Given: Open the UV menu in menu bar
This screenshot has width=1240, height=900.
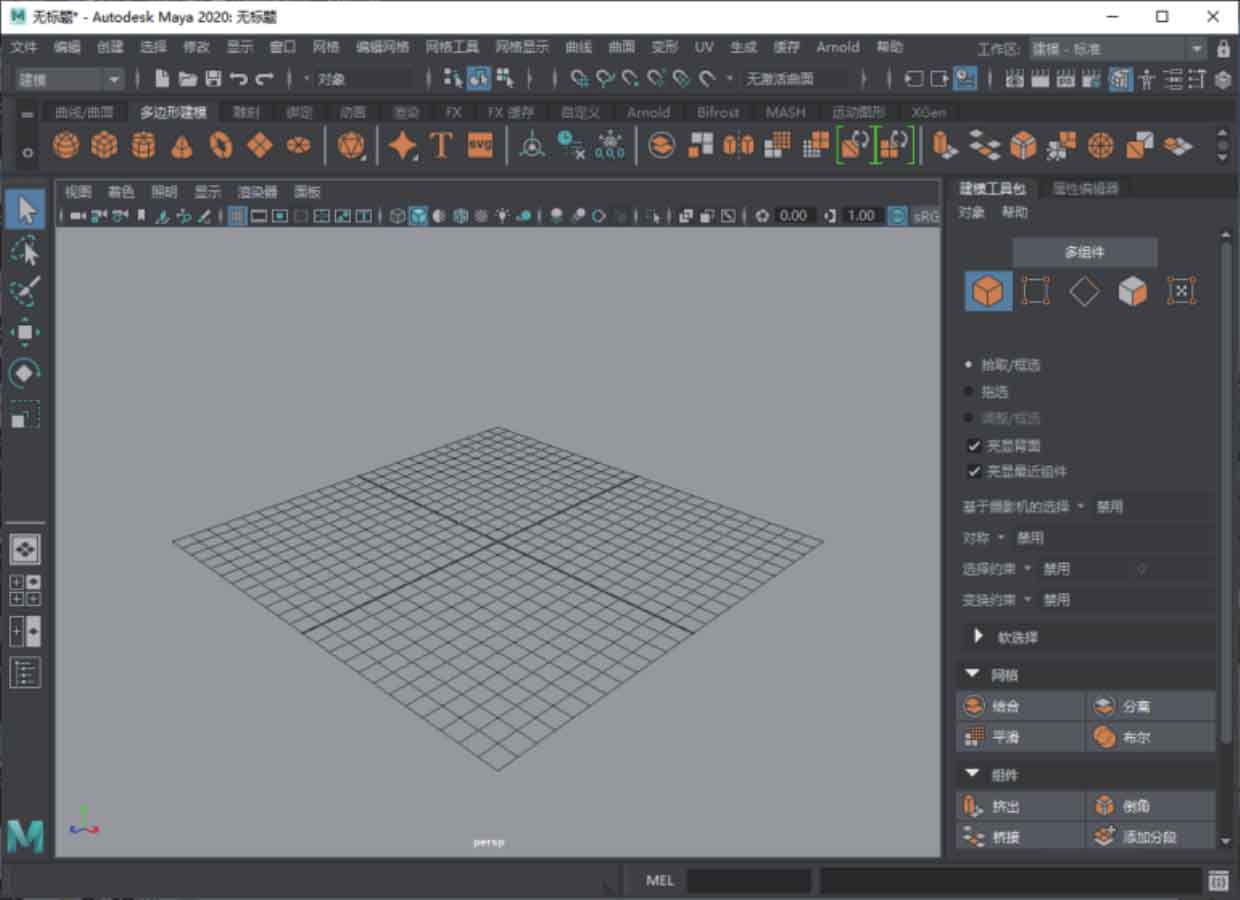Looking at the screenshot, I should point(704,47).
